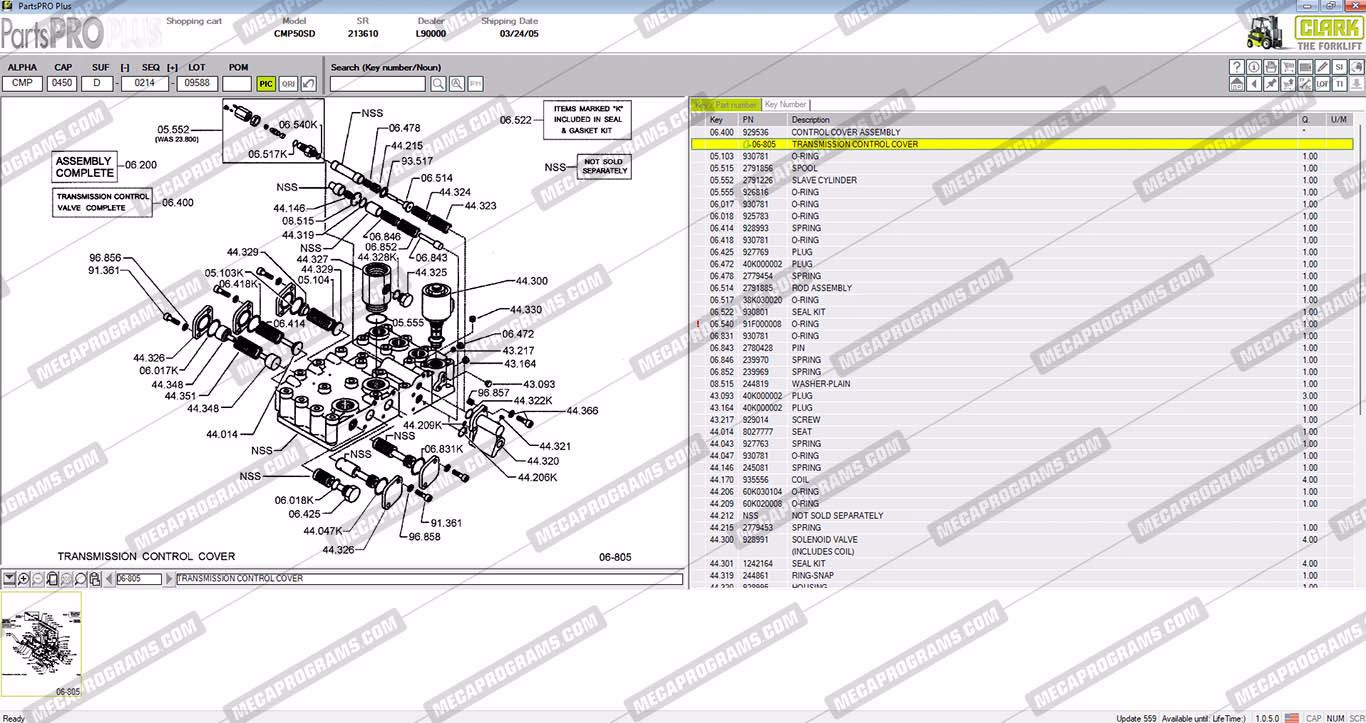This screenshot has height=723, width=1366.
Task: Click the globe icon in the toolbar
Action: point(1357,67)
